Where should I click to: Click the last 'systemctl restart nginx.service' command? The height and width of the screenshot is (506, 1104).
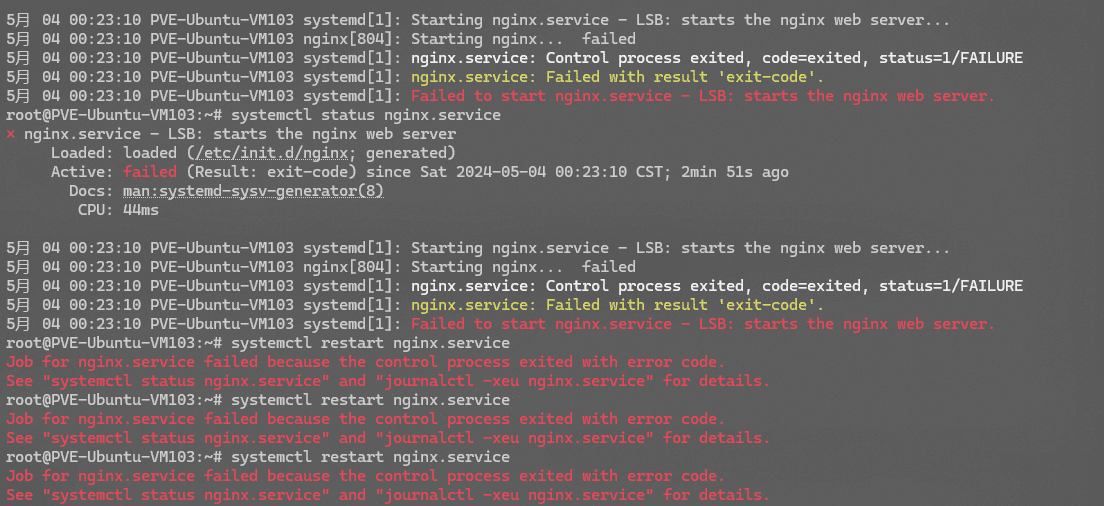pos(370,457)
